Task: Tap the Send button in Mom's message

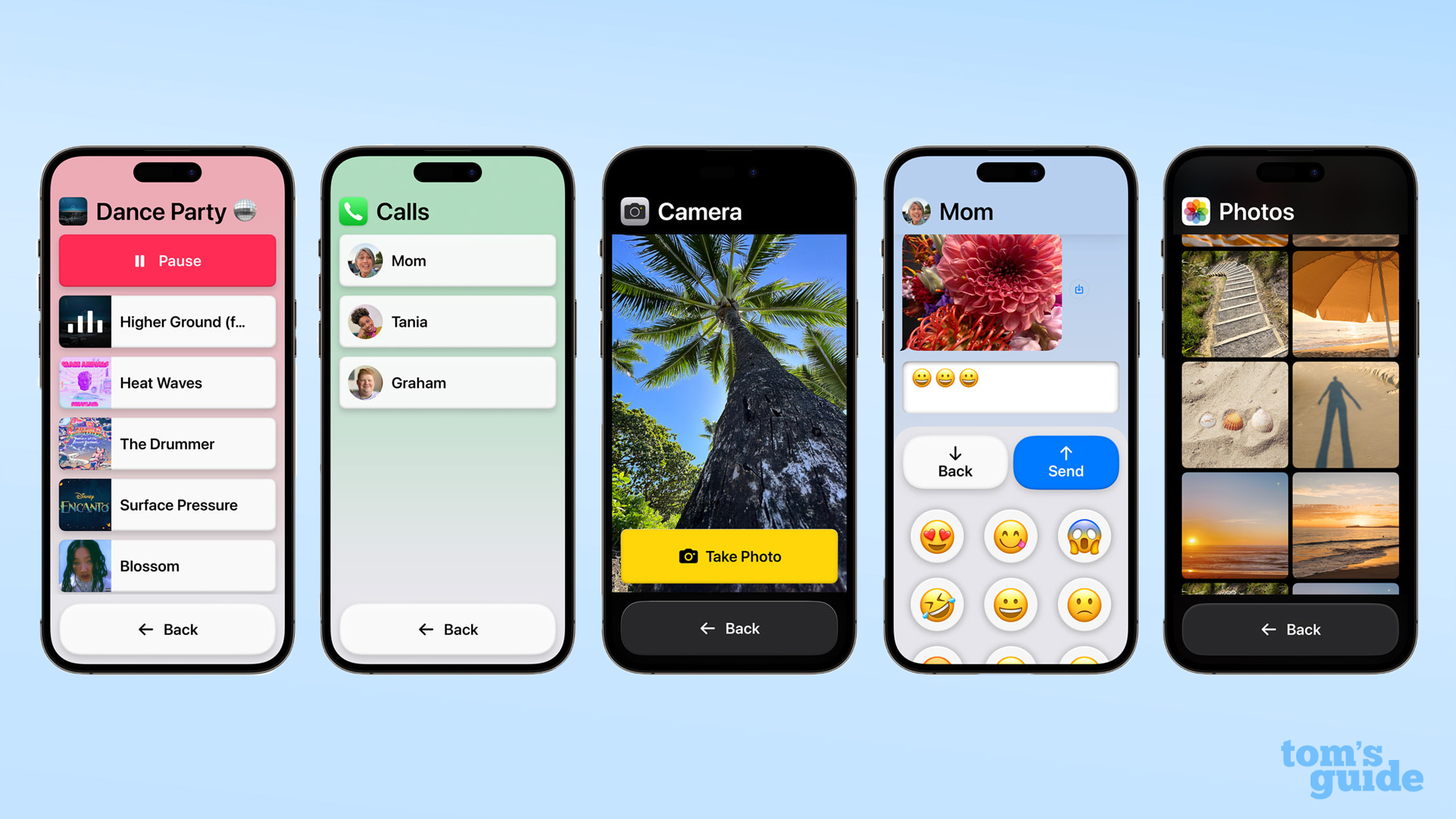Action: tap(1063, 462)
